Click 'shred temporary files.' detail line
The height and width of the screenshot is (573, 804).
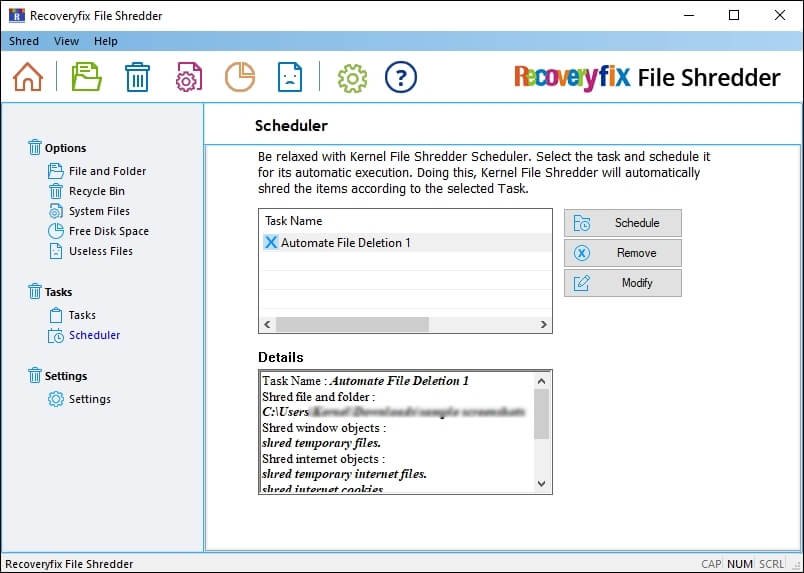(x=321, y=443)
